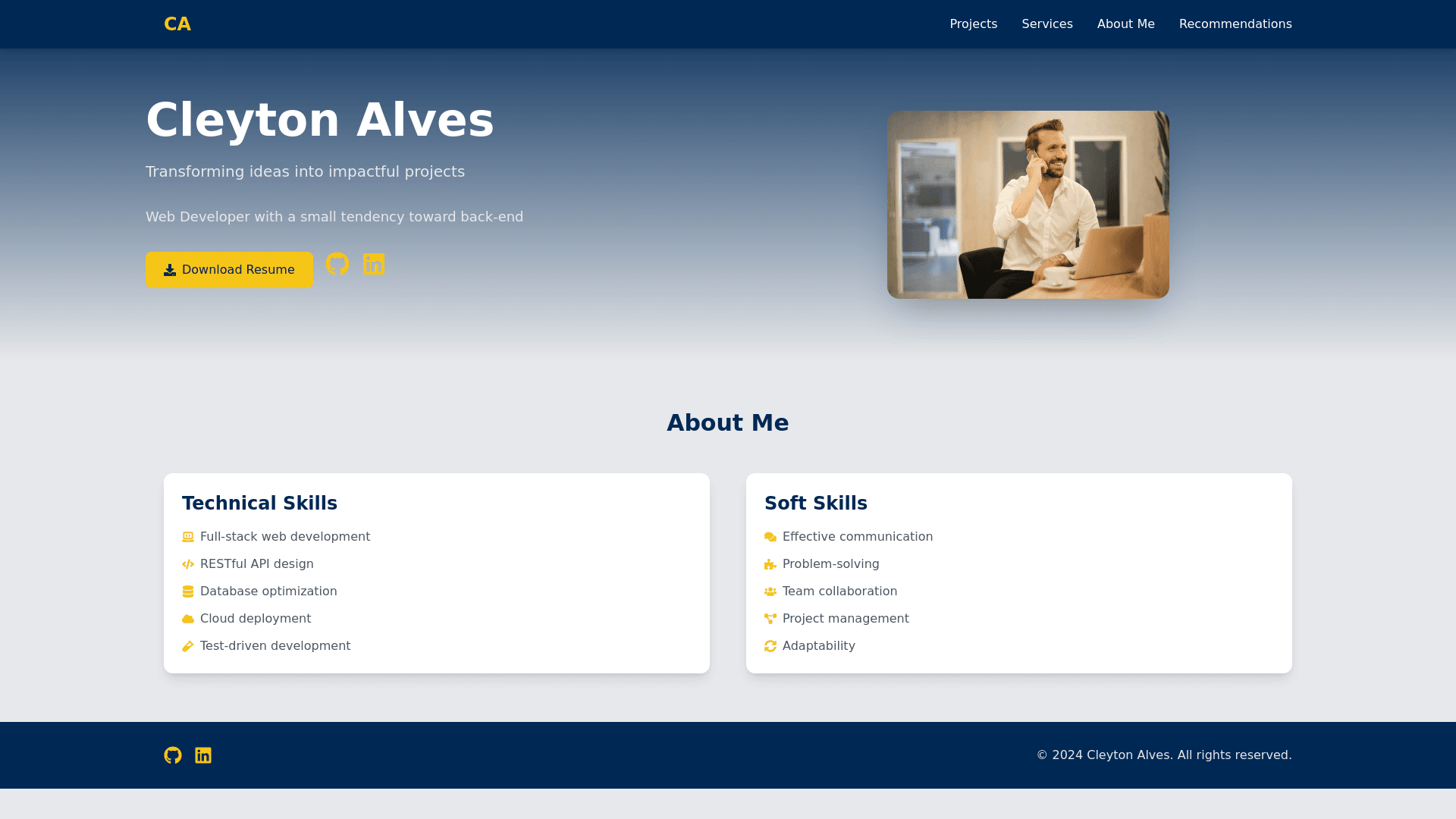Click the cloud icon beside Cloud deployment
Viewport: 1456px width, 819px height.
188,619
